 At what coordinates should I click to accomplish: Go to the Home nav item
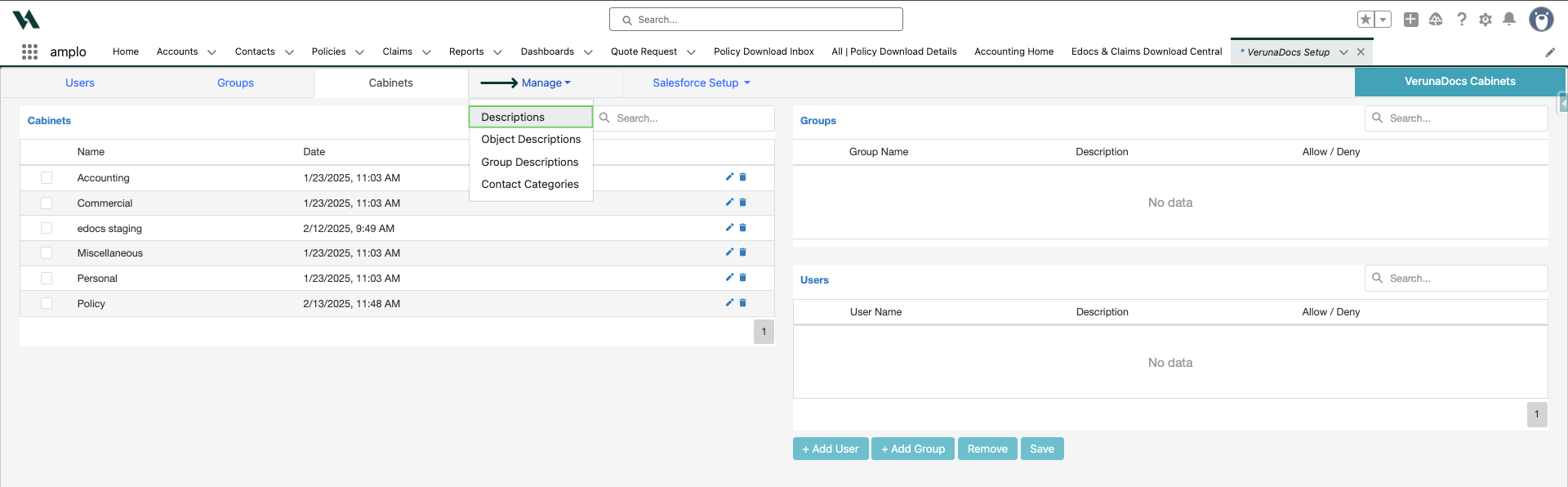pos(126,51)
